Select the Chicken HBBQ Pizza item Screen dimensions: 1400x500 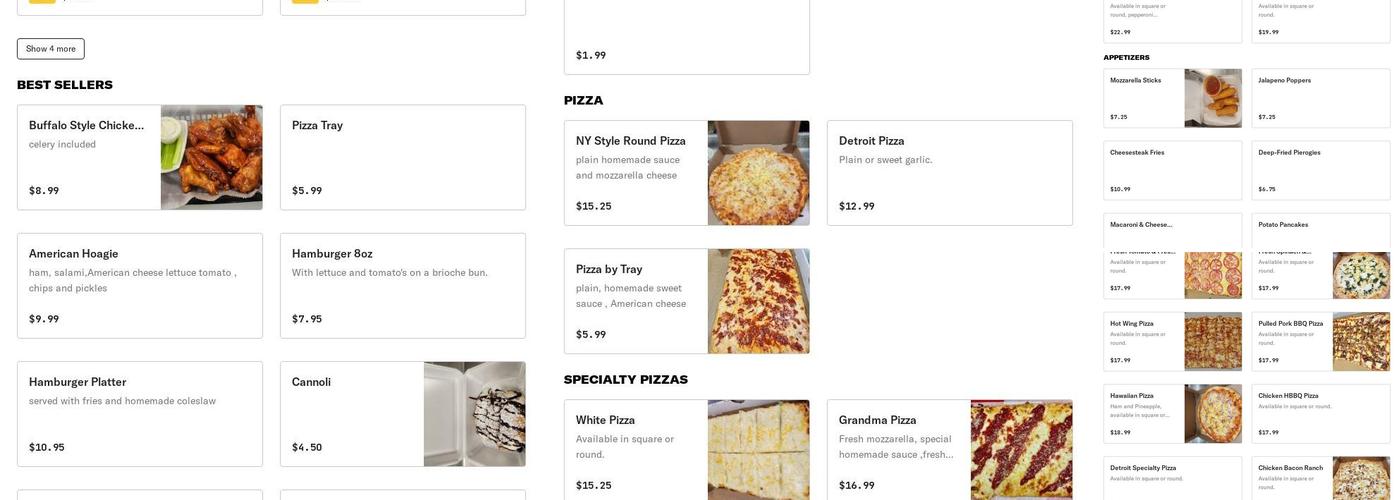click(1320, 414)
